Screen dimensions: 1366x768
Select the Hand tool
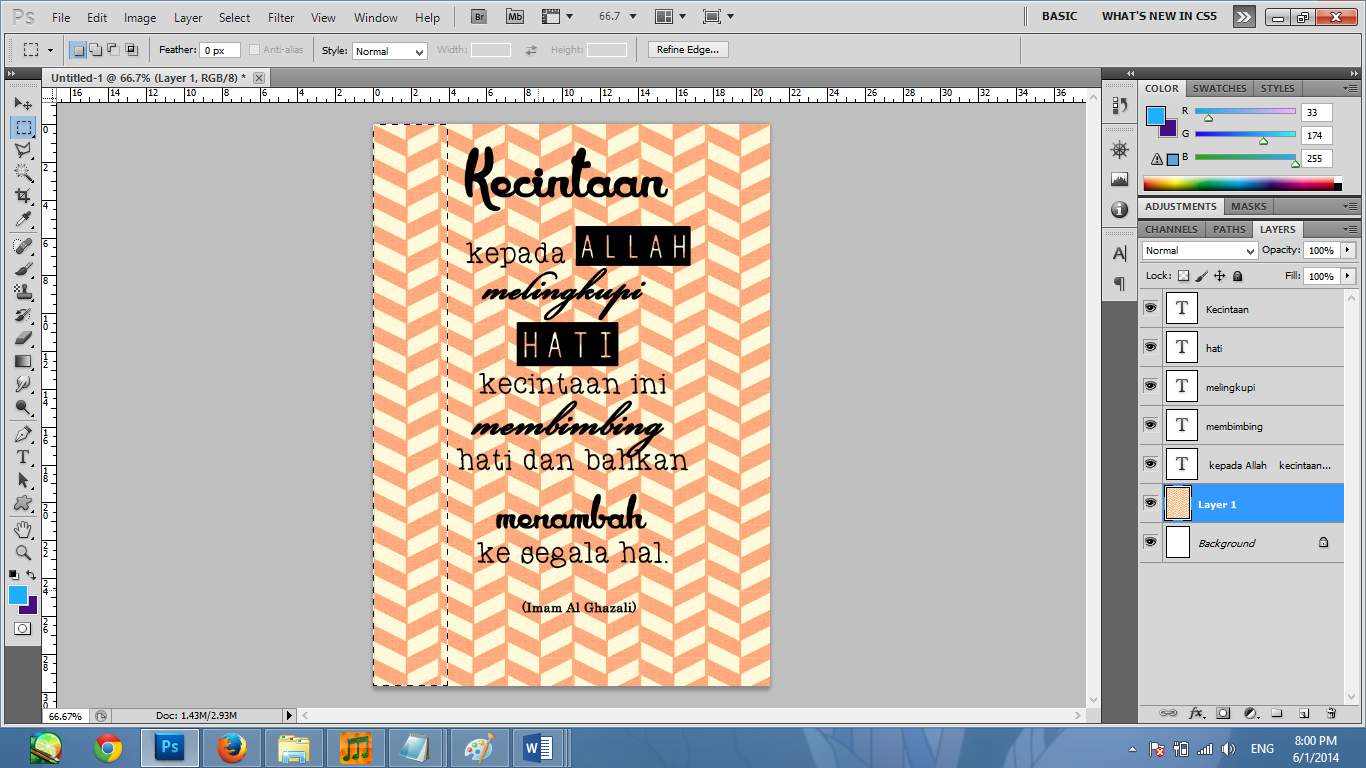[22, 529]
